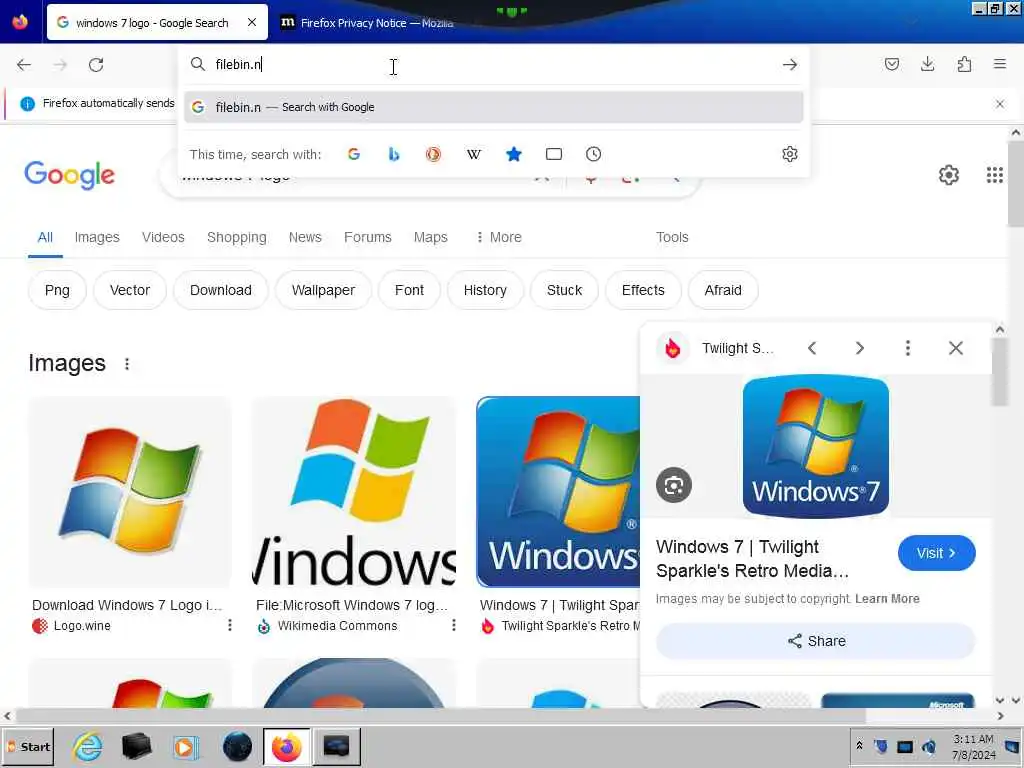The image size is (1024, 768).
Task: Select the Afraid filter chip
Action: coord(723,290)
